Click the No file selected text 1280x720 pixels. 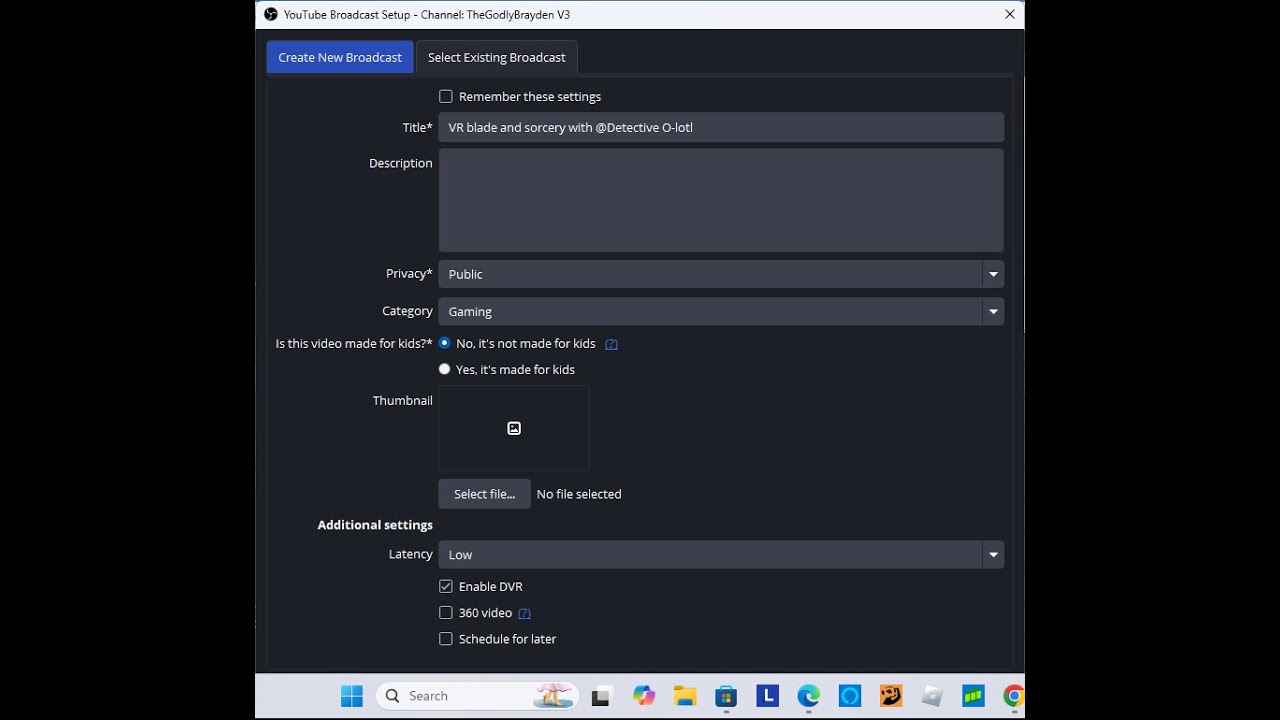579,494
